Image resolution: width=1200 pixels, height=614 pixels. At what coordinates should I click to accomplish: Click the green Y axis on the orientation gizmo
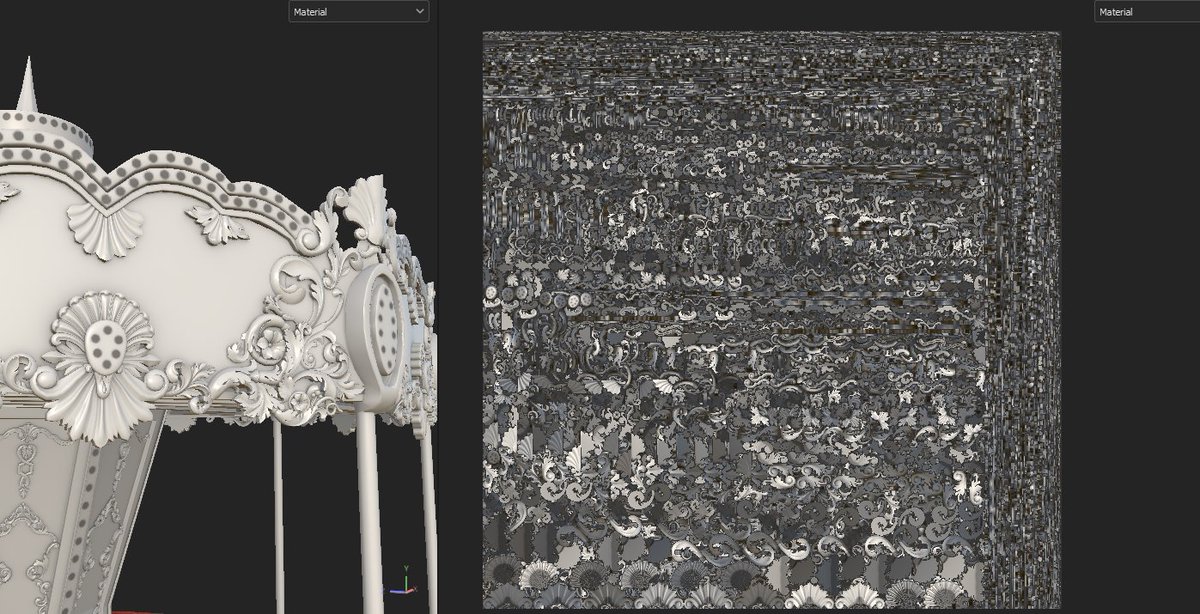pos(406,580)
